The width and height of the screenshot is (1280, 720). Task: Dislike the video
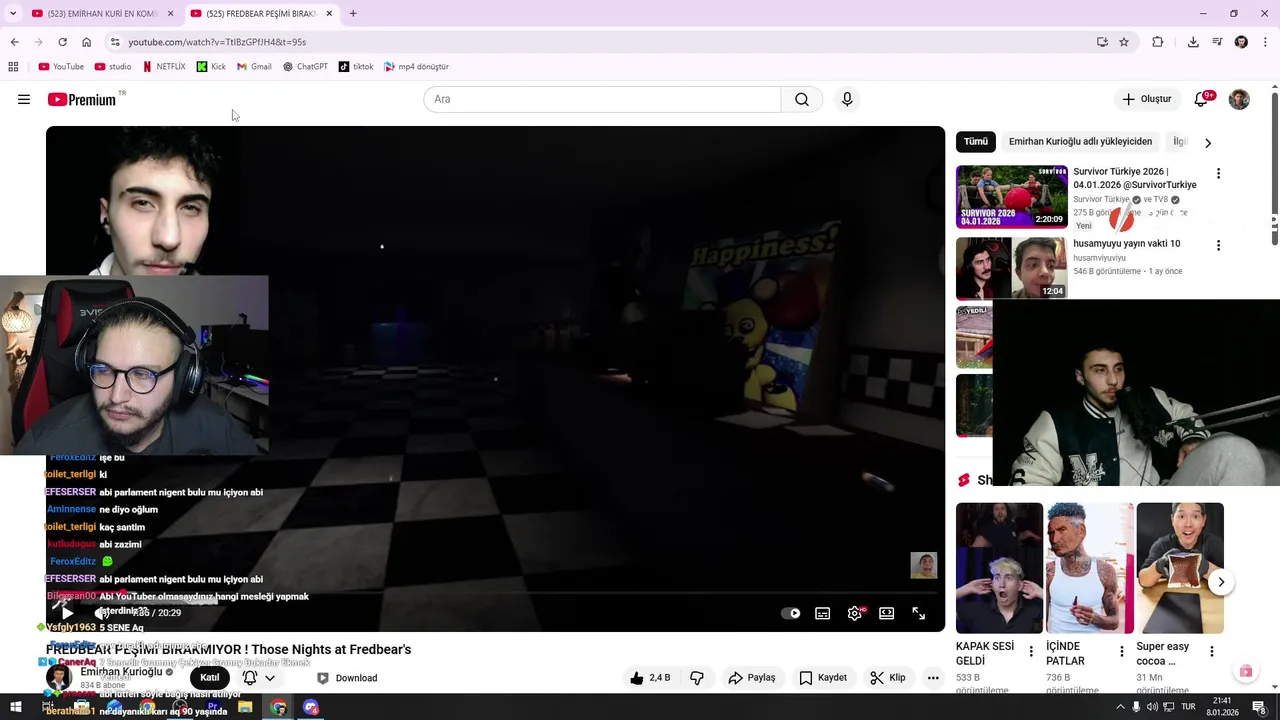point(697,678)
